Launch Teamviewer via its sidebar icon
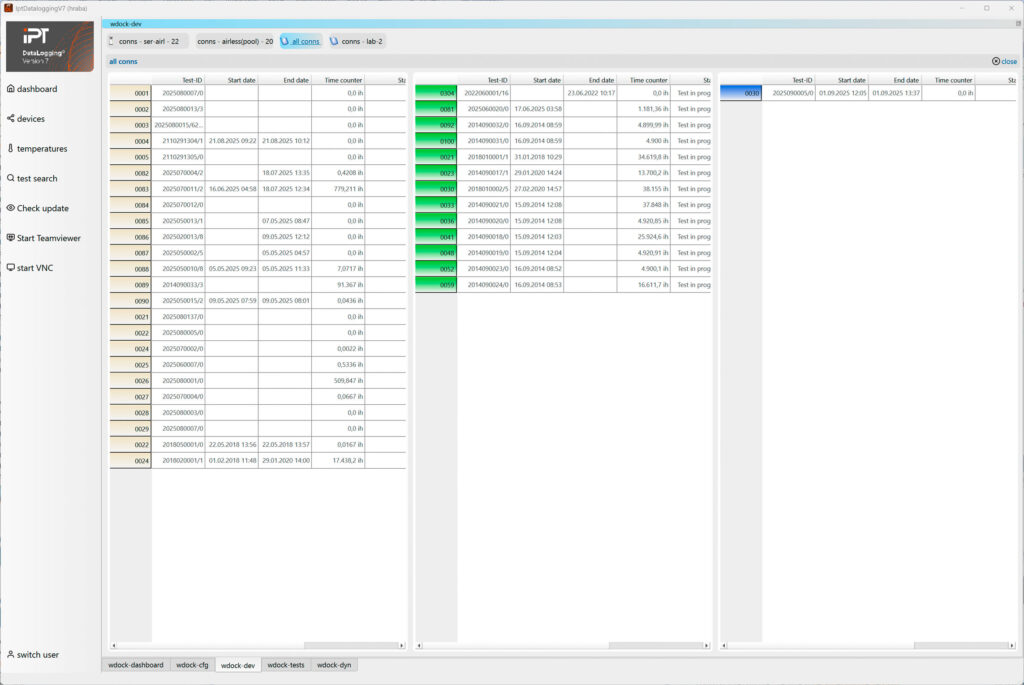 (x=12, y=238)
